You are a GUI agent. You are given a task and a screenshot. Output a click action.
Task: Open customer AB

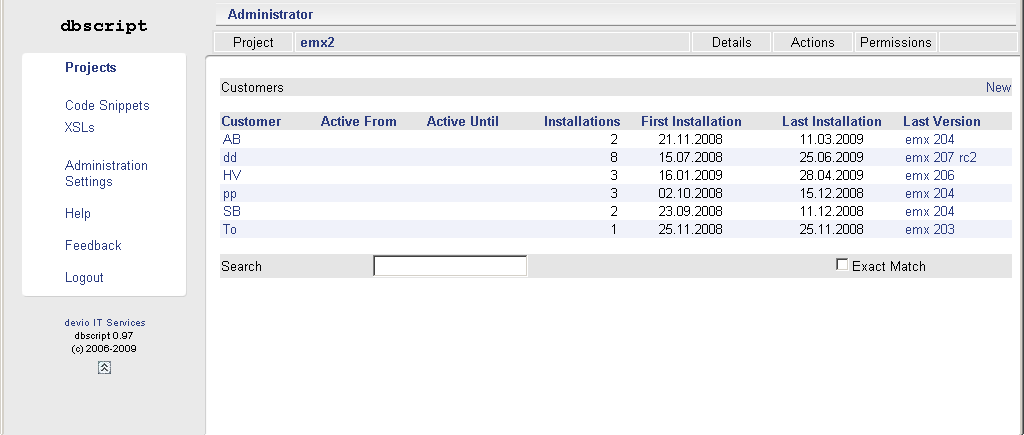coord(232,140)
